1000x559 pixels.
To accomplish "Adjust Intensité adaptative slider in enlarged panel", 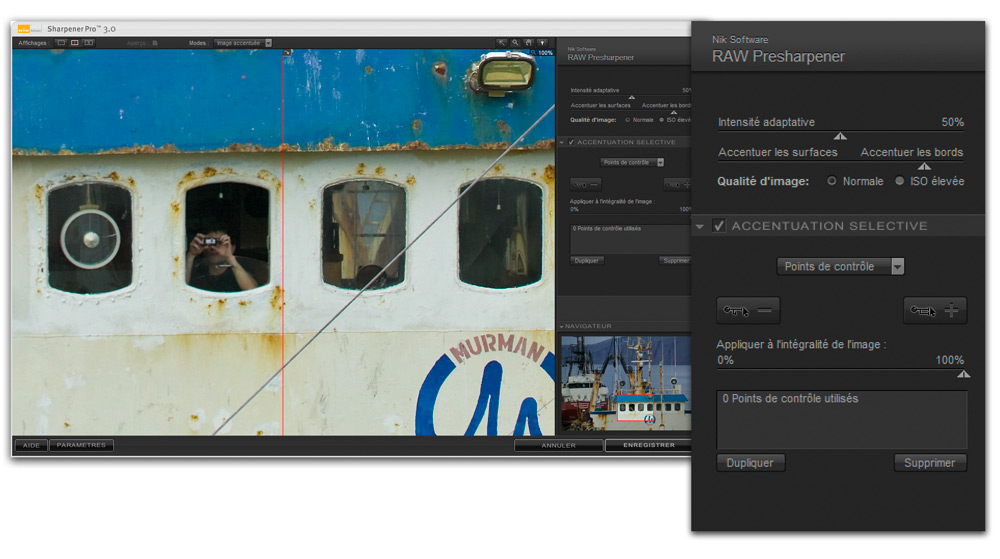I will pyautogui.click(x=841, y=136).
